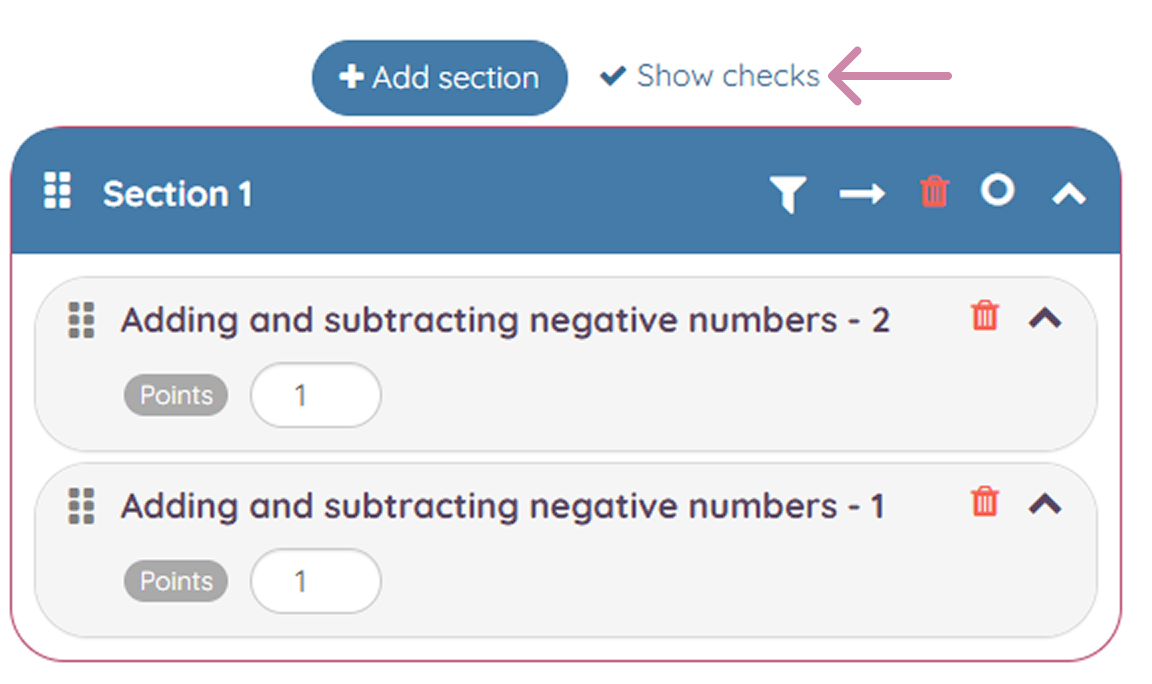
Task: Grab drag handle of negative numbers - 1
Action: tap(82, 506)
